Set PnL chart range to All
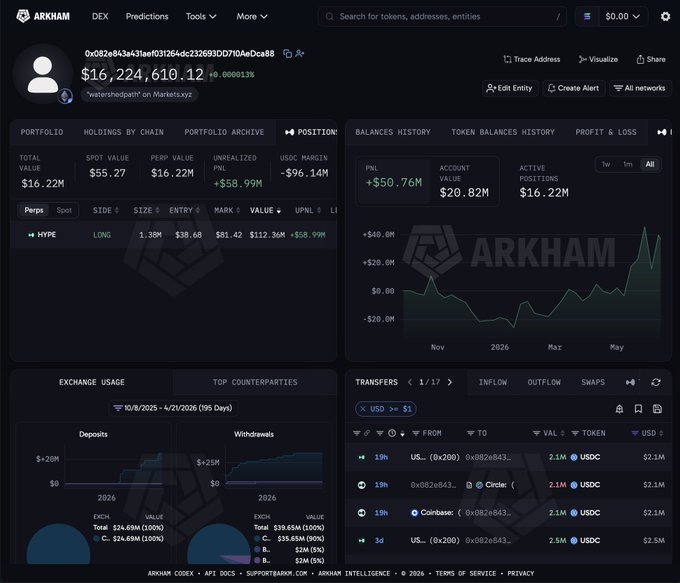680x583 pixels. tap(650, 164)
